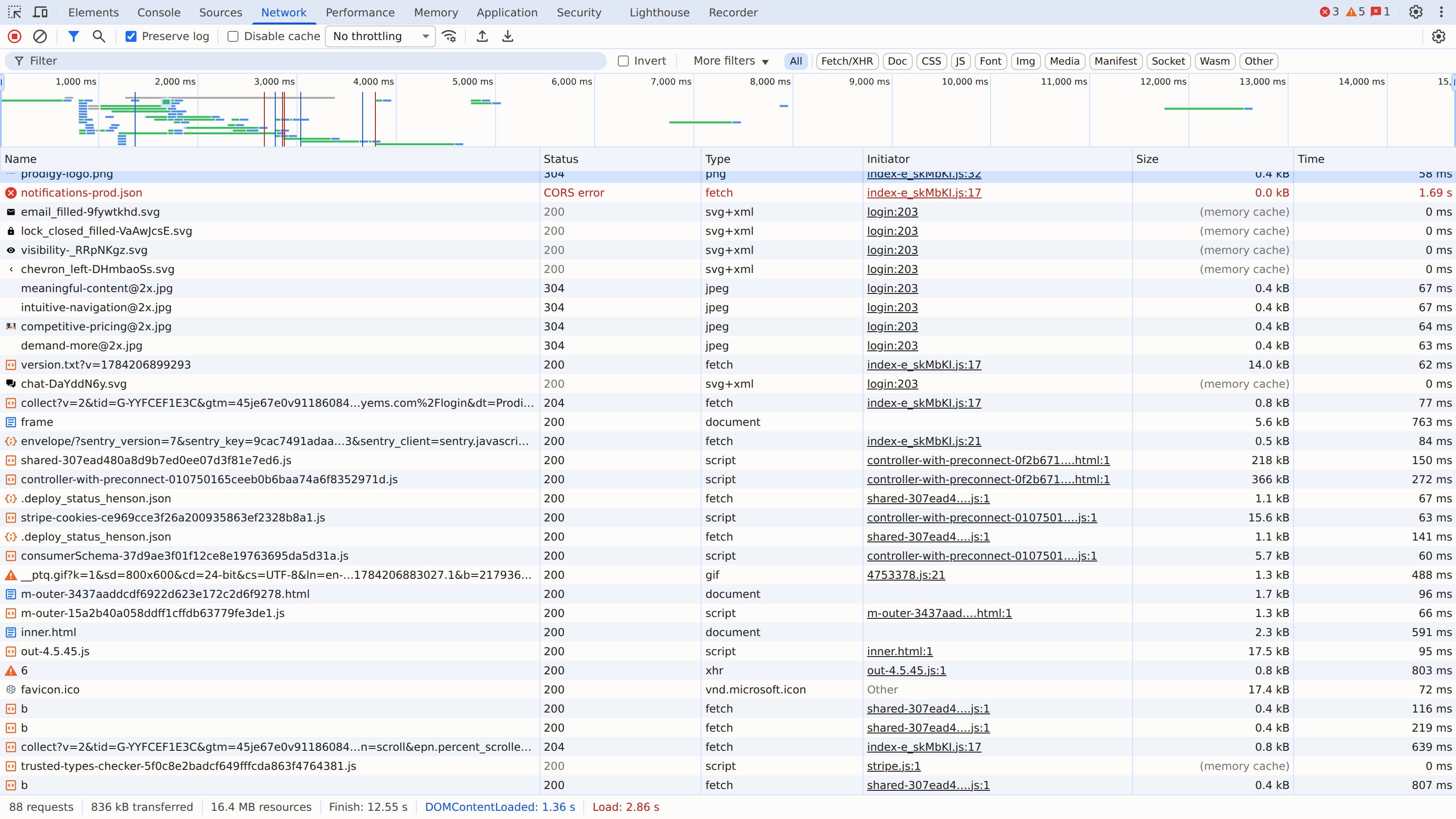Click the export HAR download icon
The width and height of the screenshot is (1456, 819).
click(508, 36)
